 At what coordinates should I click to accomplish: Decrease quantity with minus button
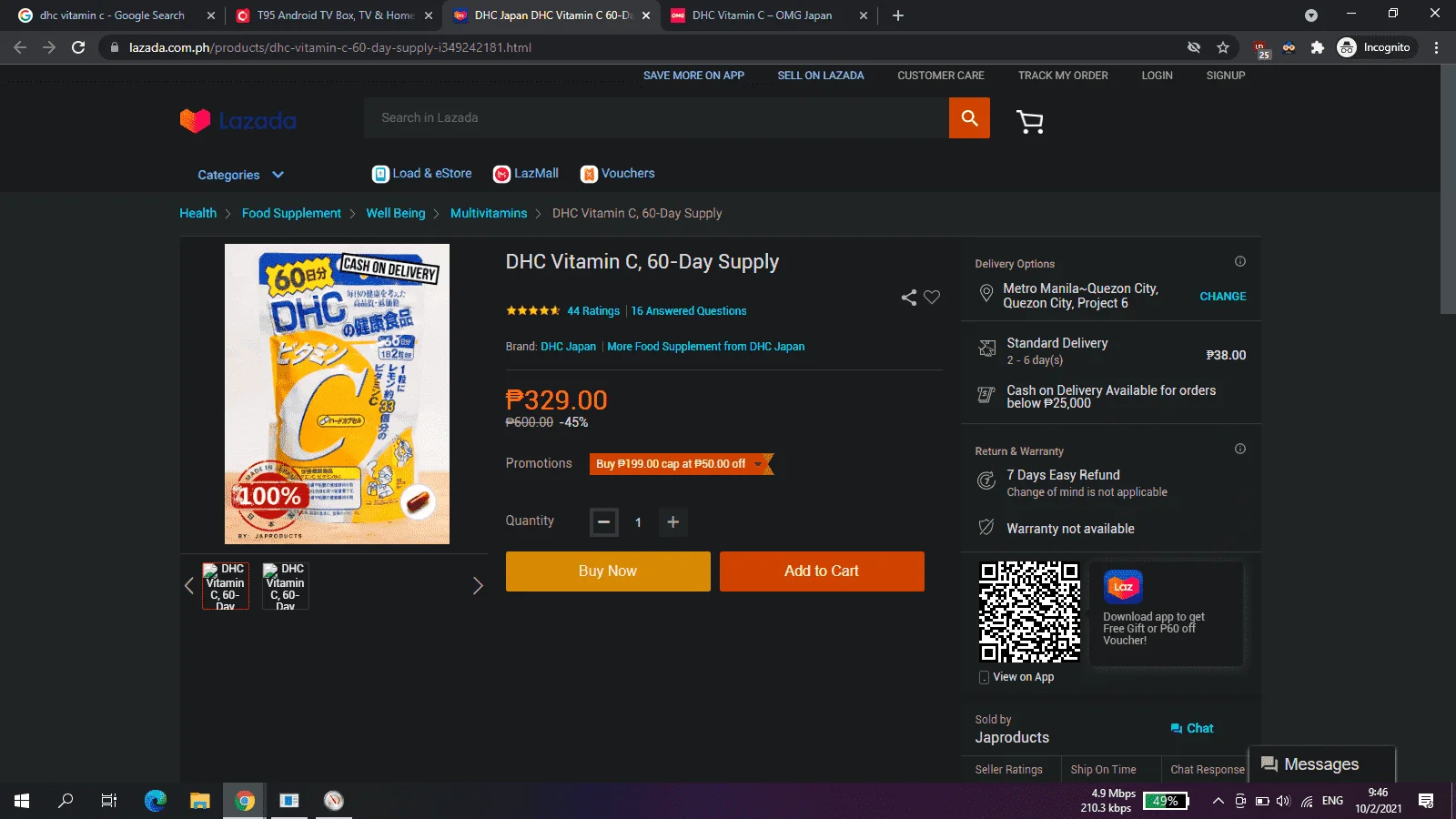tap(604, 522)
